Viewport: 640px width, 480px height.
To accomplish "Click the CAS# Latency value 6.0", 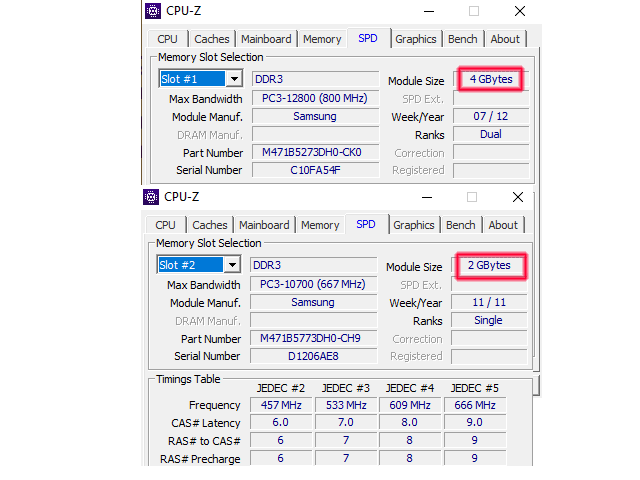I will (281, 422).
